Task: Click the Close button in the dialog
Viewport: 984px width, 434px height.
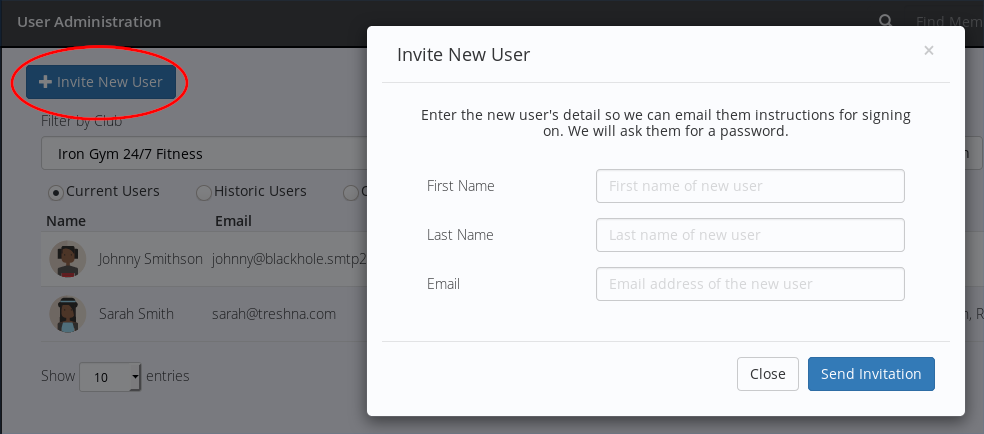Action: coord(767,374)
